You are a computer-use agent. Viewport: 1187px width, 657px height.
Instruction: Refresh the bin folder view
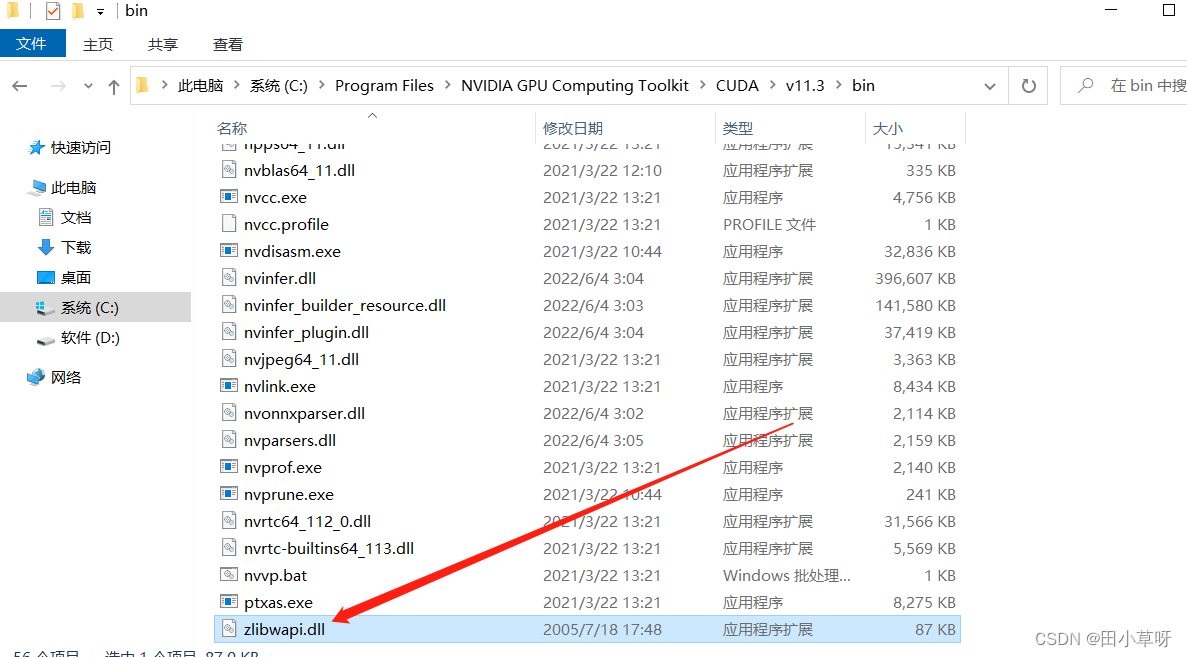click(x=1028, y=85)
